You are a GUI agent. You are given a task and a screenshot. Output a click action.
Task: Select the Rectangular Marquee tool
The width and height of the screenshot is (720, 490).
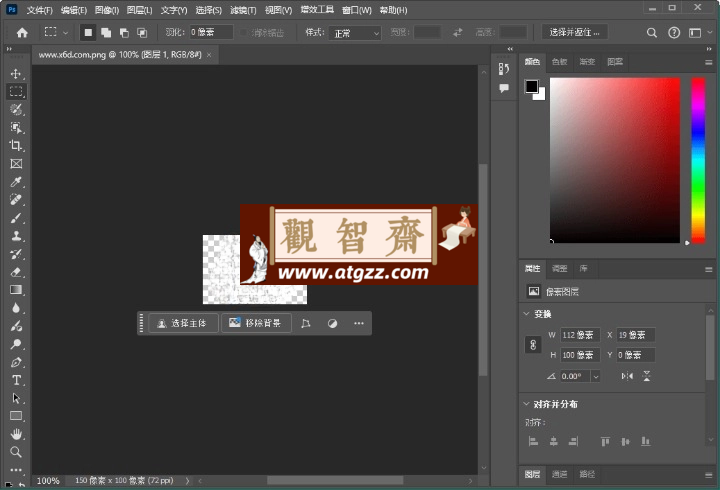[x=16, y=91]
